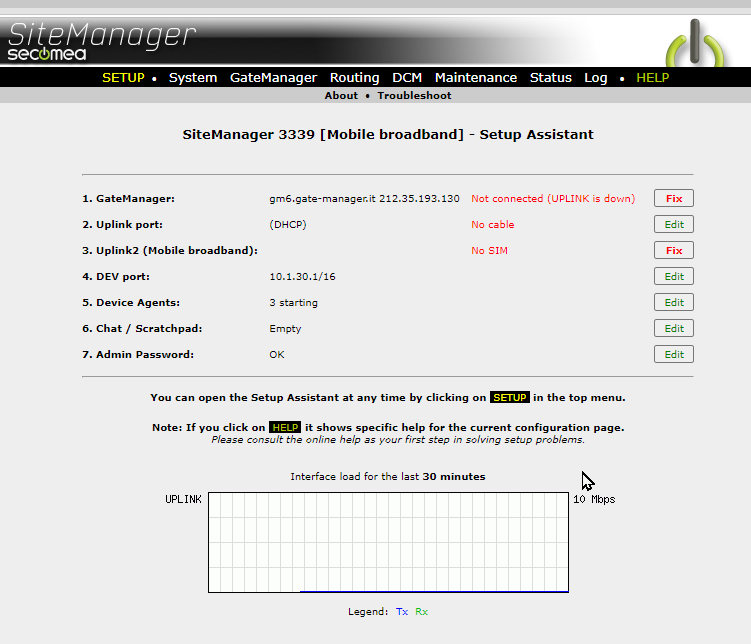Image resolution: width=751 pixels, height=644 pixels.
Task: Click the 'OK' Admin Password value
Action: click(277, 354)
